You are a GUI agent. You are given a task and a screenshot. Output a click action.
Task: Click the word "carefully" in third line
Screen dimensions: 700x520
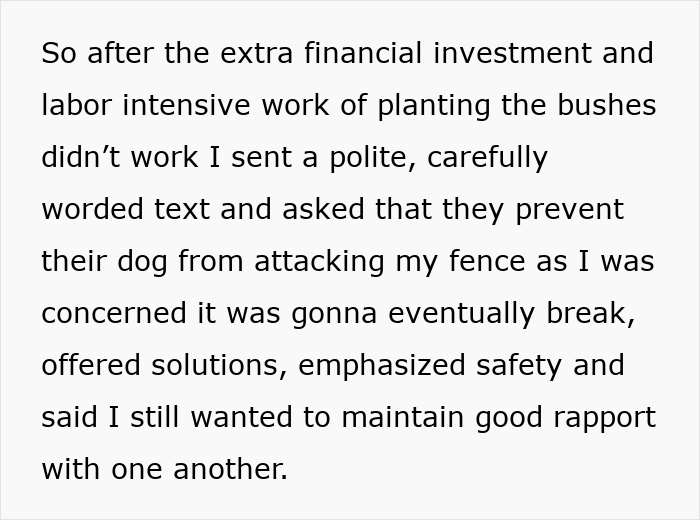487,158
